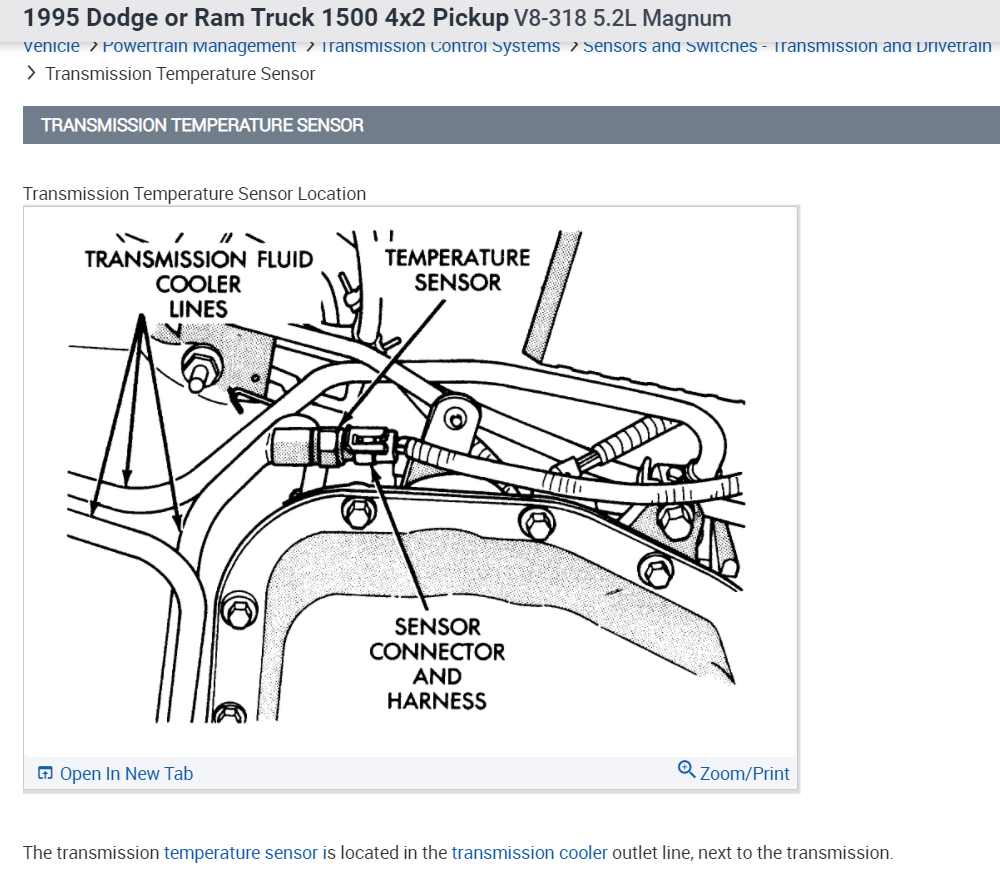
Task: Open the Transmission Control Systems breadcrumb
Action: point(440,47)
